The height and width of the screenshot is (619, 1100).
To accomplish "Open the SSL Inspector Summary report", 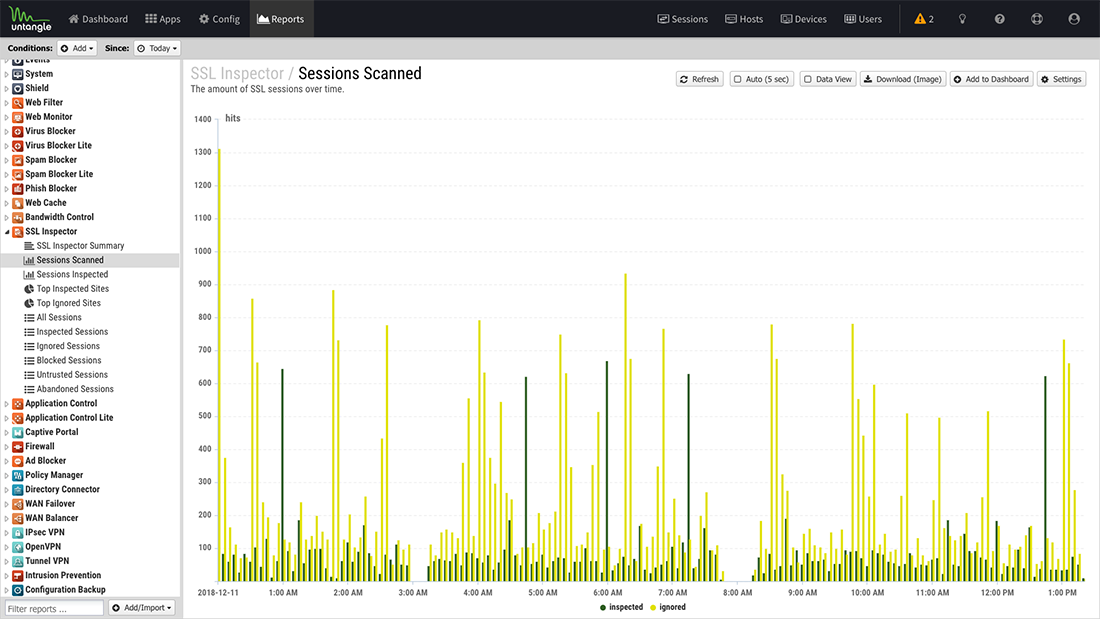I will tap(80, 246).
